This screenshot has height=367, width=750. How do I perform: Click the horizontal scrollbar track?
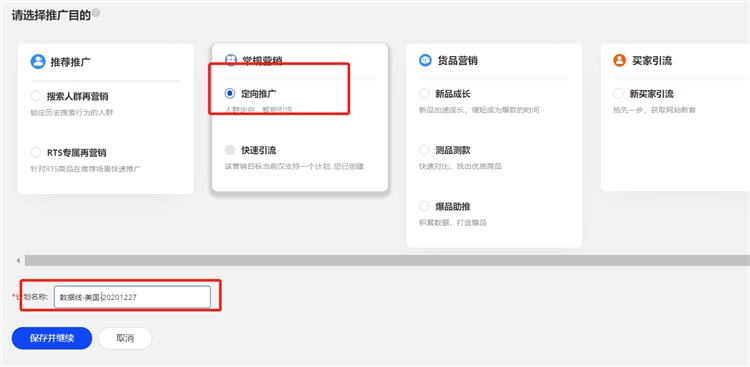(387, 260)
